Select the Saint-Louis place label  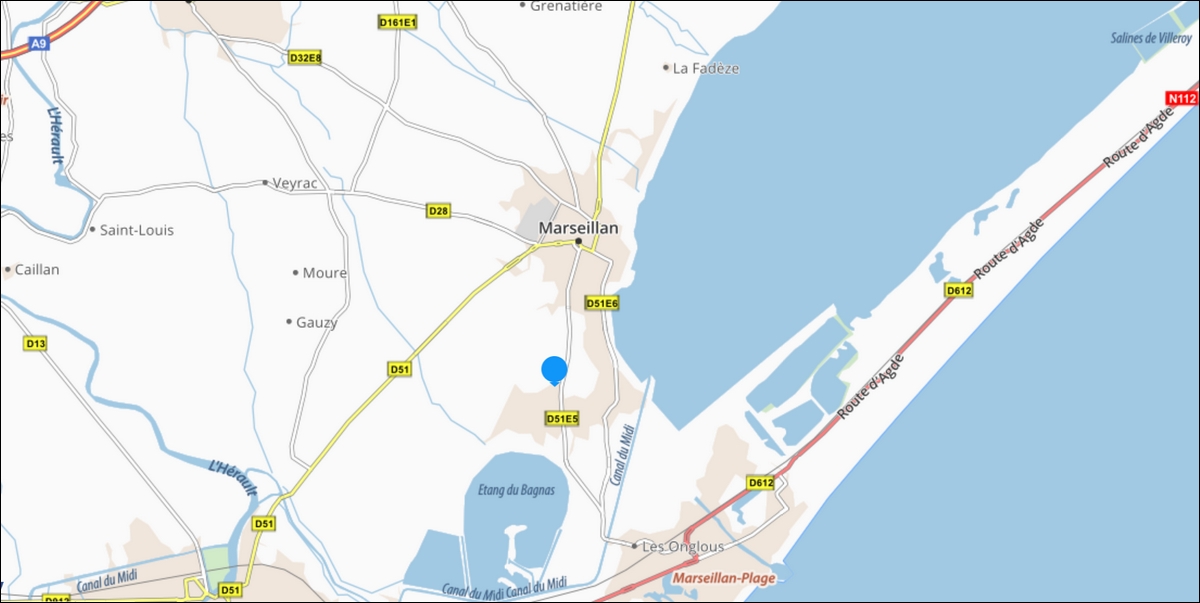point(137,230)
